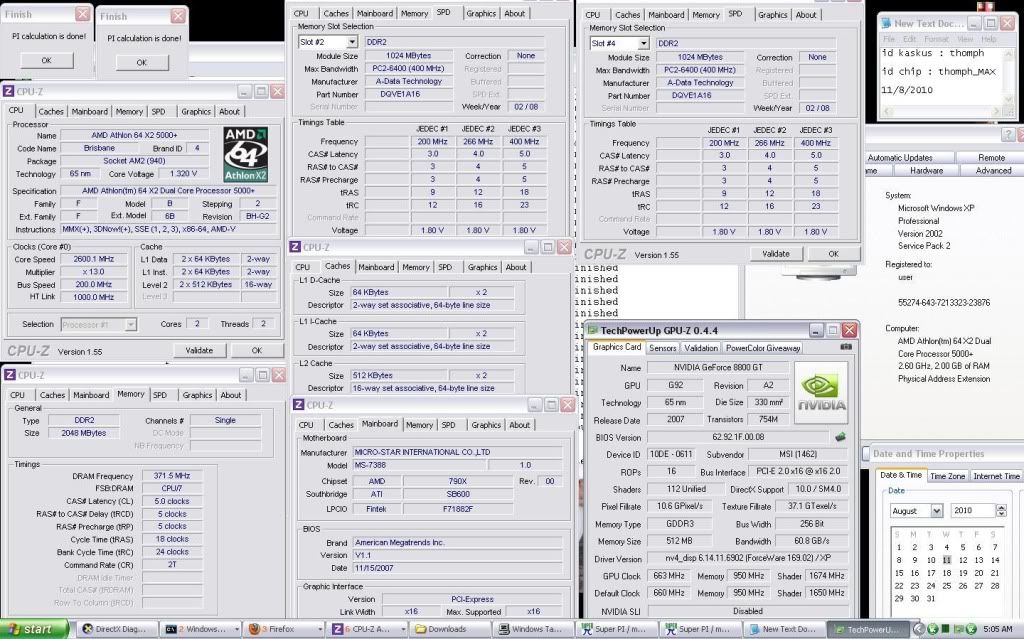Click the product ID "55274-643-7213323-23876"
Screen dimensions: 1024x639
coord(944,303)
